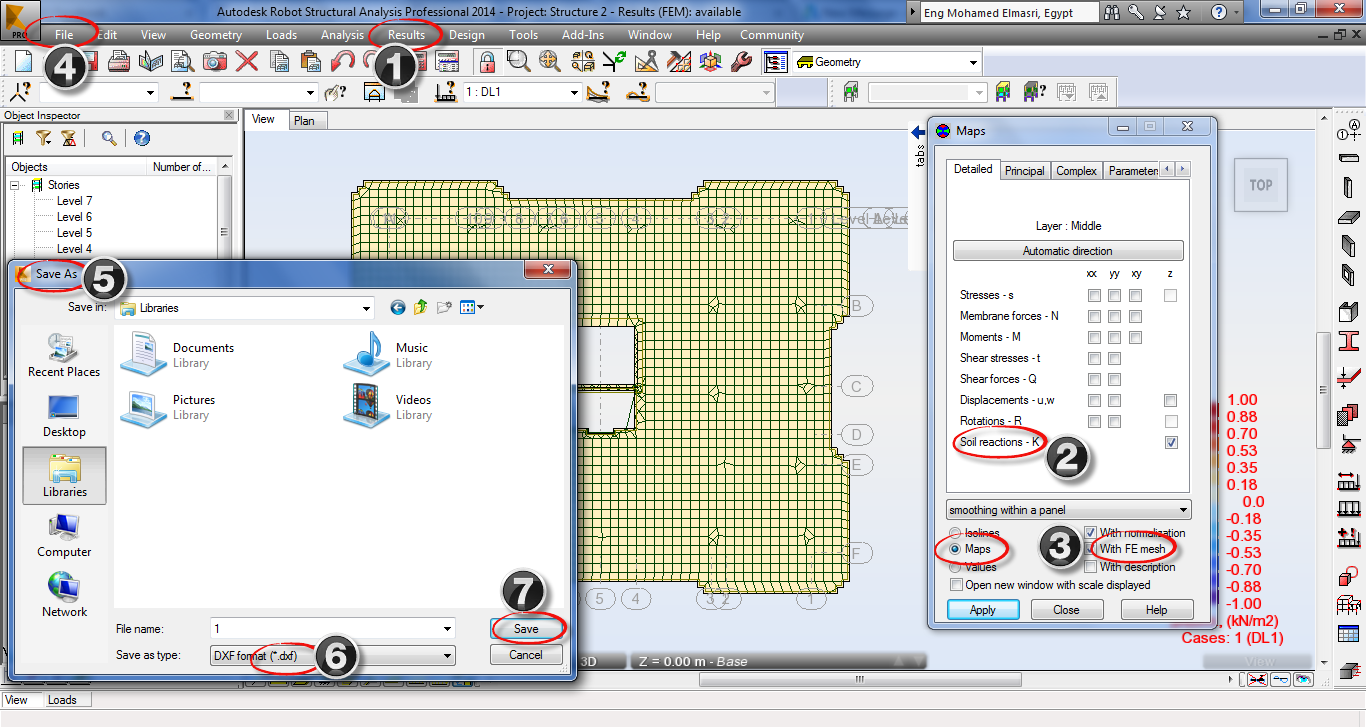
Task: Open Recent Places in Save As sidebar
Action: click(x=64, y=354)
